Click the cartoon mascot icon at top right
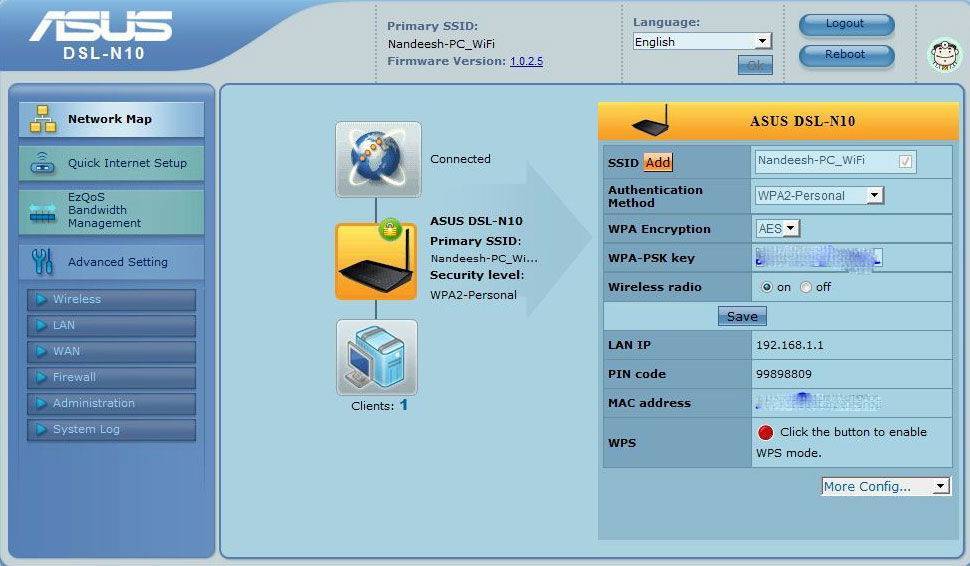The height and width of the screenshot is (566, 970). (x=941, y=55)
